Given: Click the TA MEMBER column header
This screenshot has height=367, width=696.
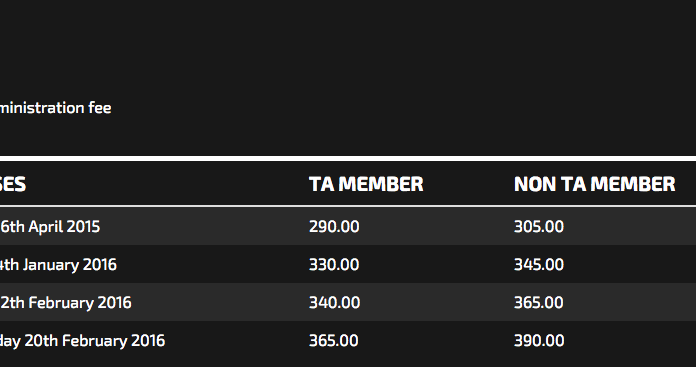Looking at the screenshot, I should 366,184.
